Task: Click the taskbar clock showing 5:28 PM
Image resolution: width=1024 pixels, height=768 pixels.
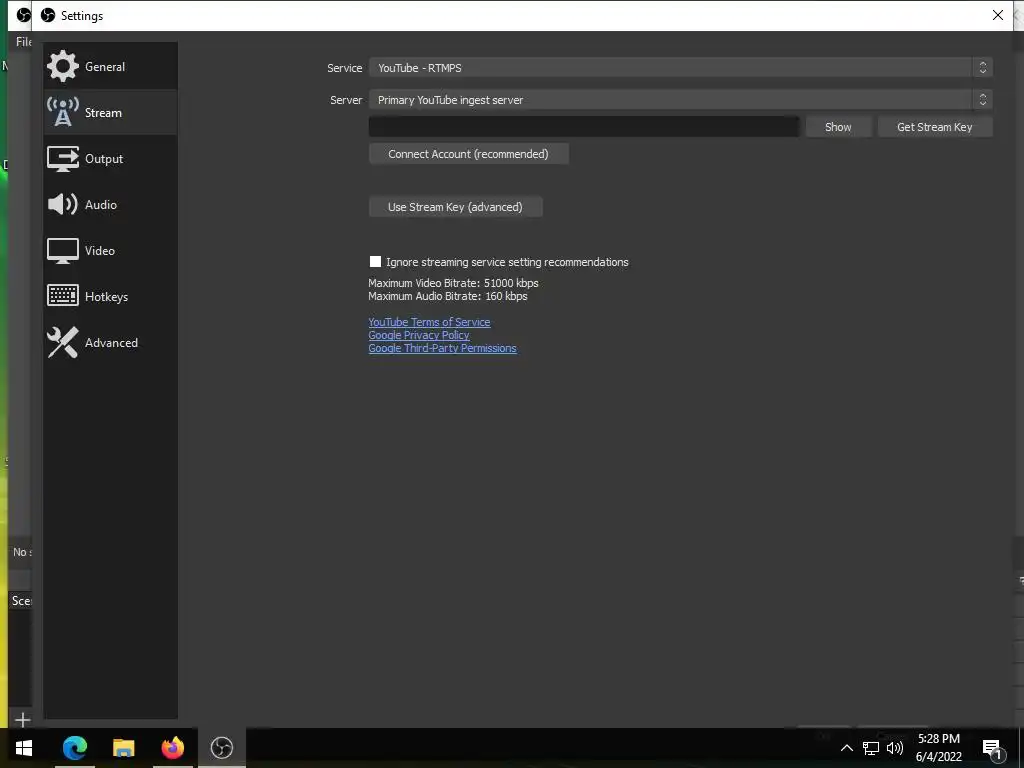Action: pos(938,748)
